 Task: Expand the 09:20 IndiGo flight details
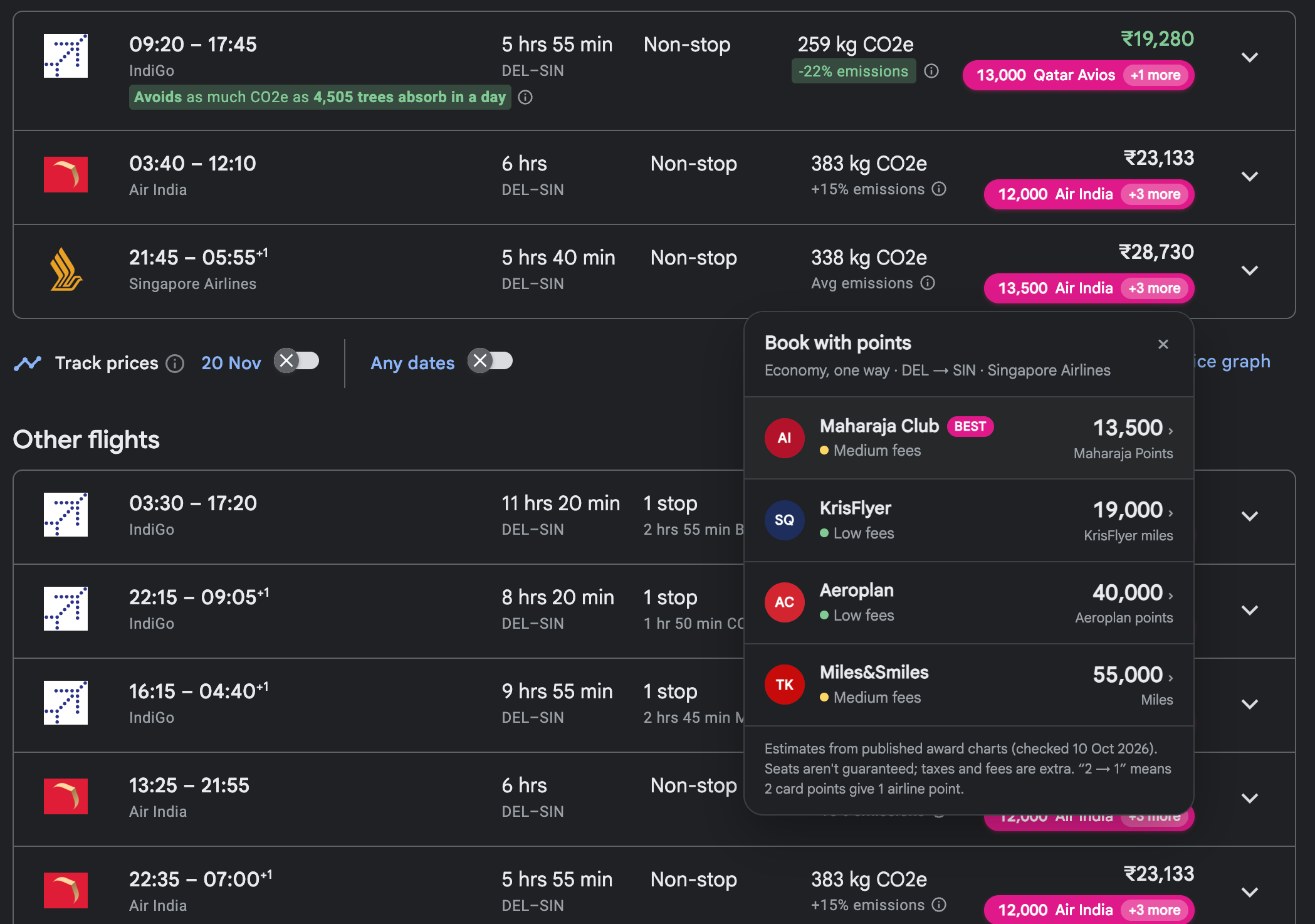pyautogui.click(x=1249, y=57)
